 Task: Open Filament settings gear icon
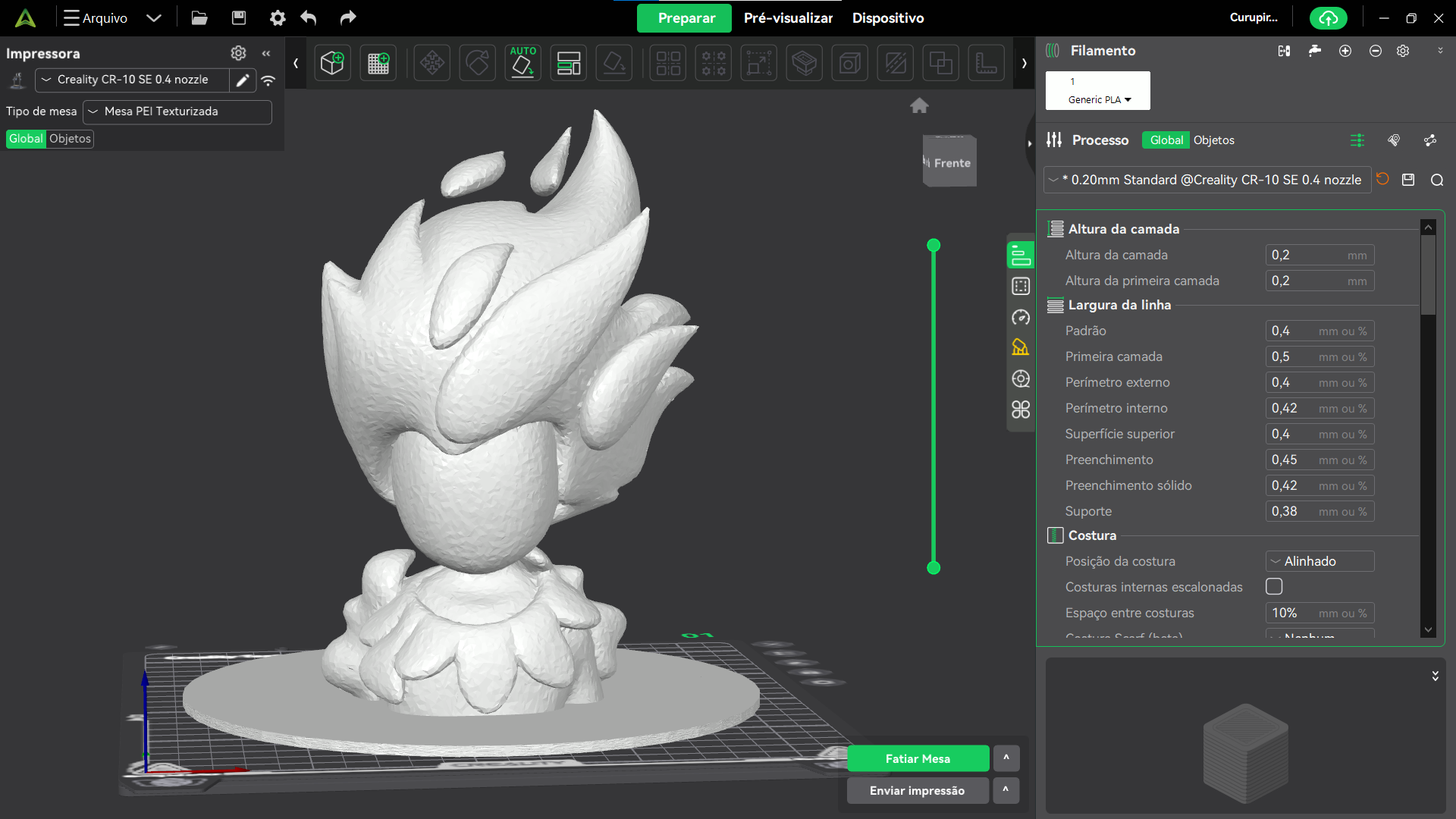click(1404, 51)
